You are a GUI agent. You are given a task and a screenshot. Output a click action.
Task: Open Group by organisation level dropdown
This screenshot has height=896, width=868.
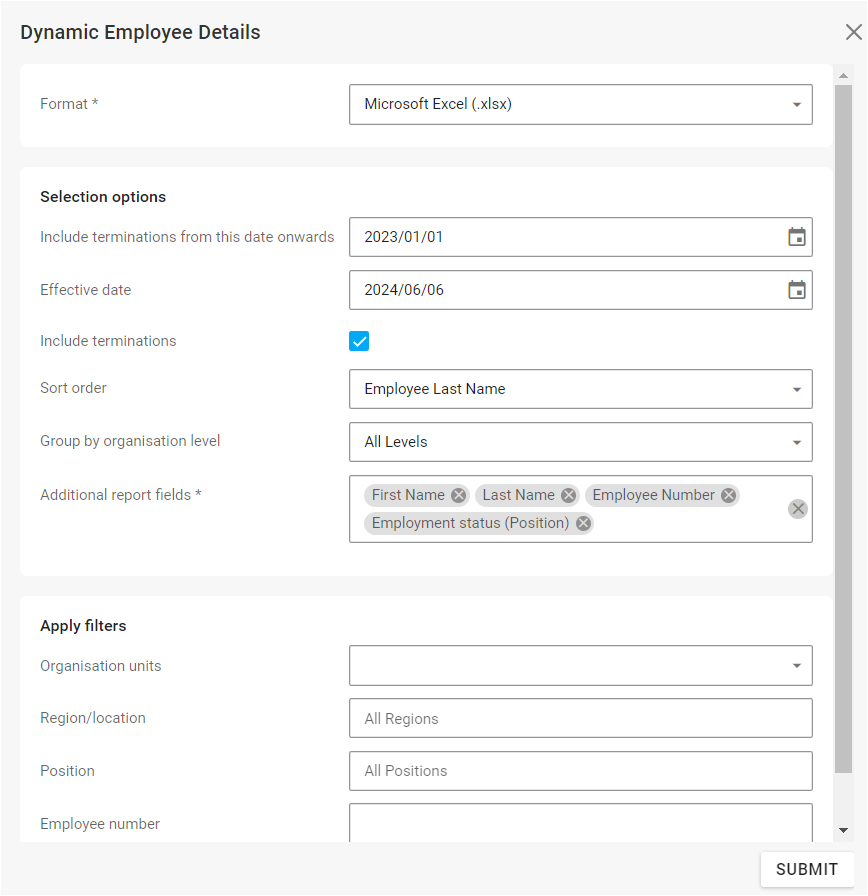tap(580, 442)
